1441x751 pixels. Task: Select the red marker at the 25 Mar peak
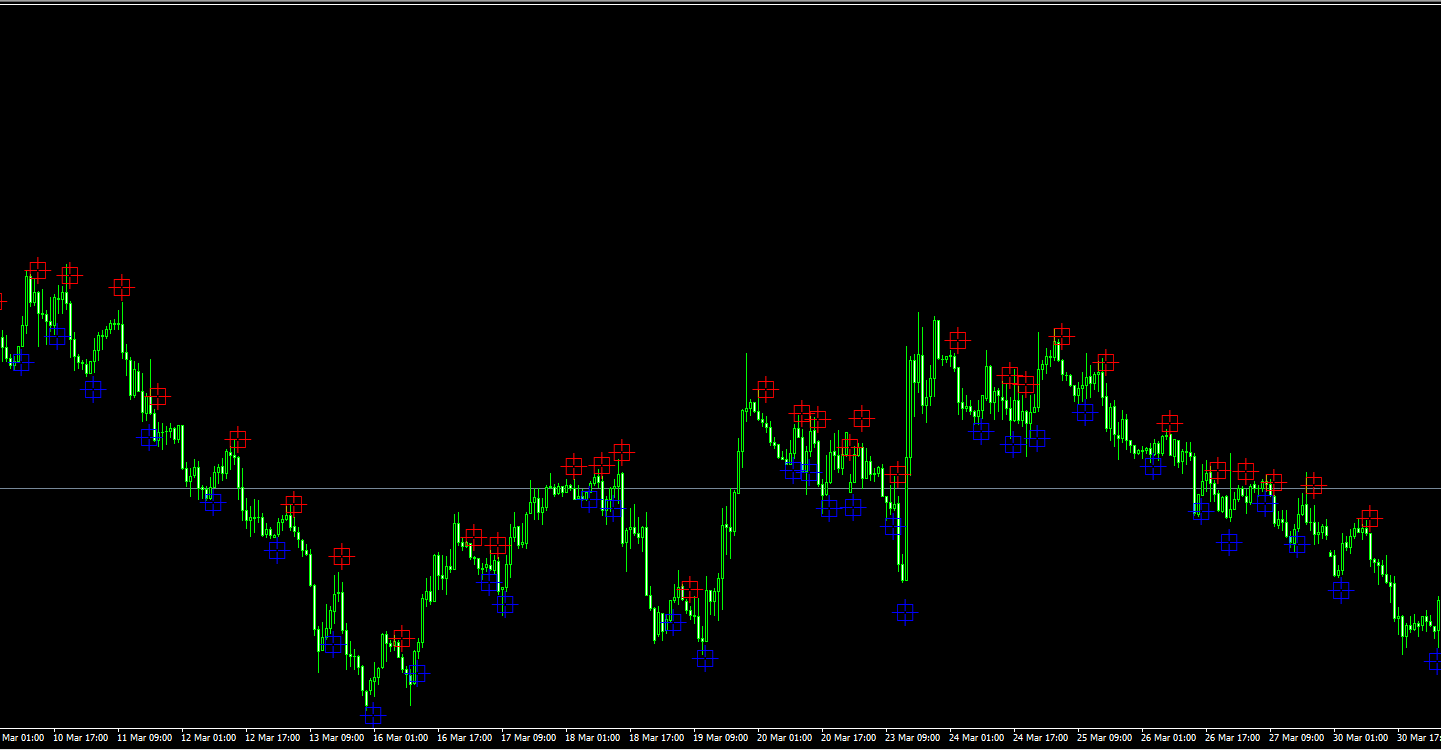pyautogui.click(x=1062, y=336)
